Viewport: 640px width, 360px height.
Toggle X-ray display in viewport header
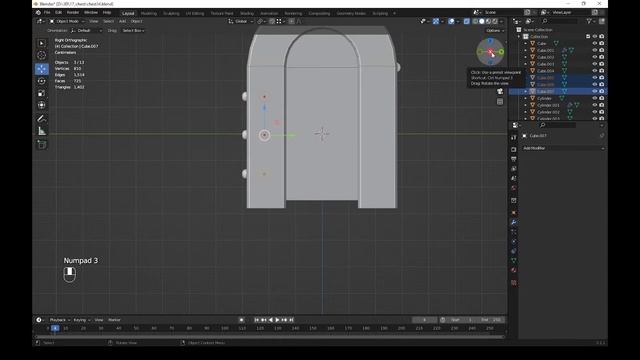467,21
